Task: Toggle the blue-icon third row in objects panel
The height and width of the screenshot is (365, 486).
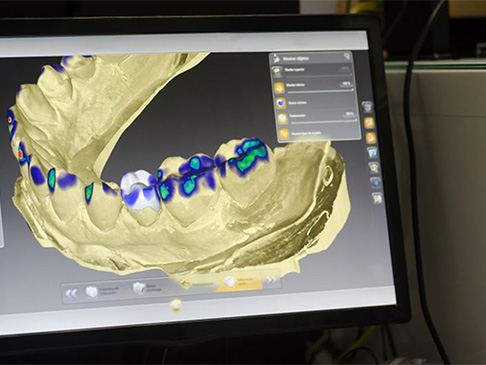Action: 281,103
